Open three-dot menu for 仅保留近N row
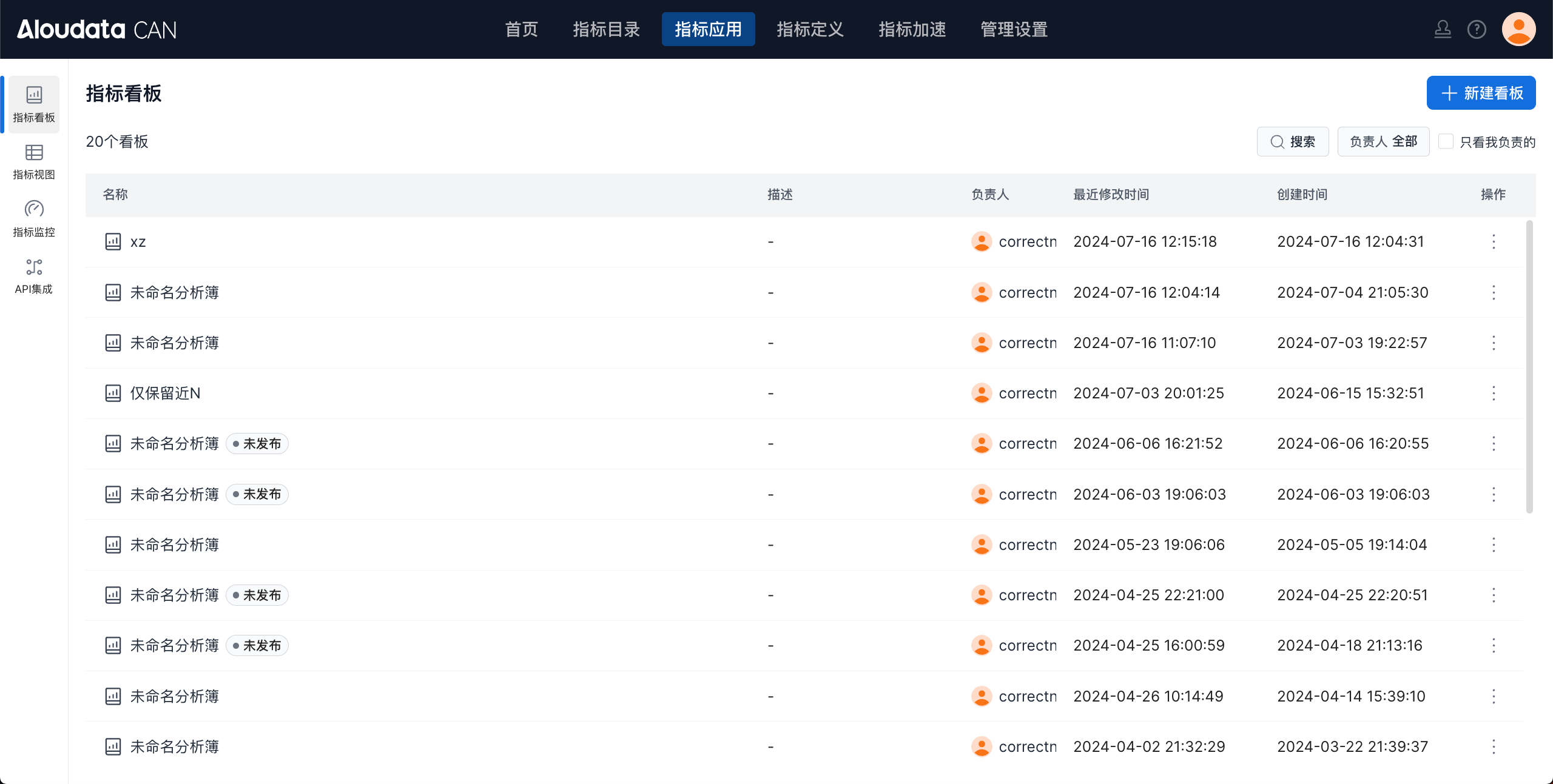This screenshot has width=1553, height=784. (x=1494, y=394)
